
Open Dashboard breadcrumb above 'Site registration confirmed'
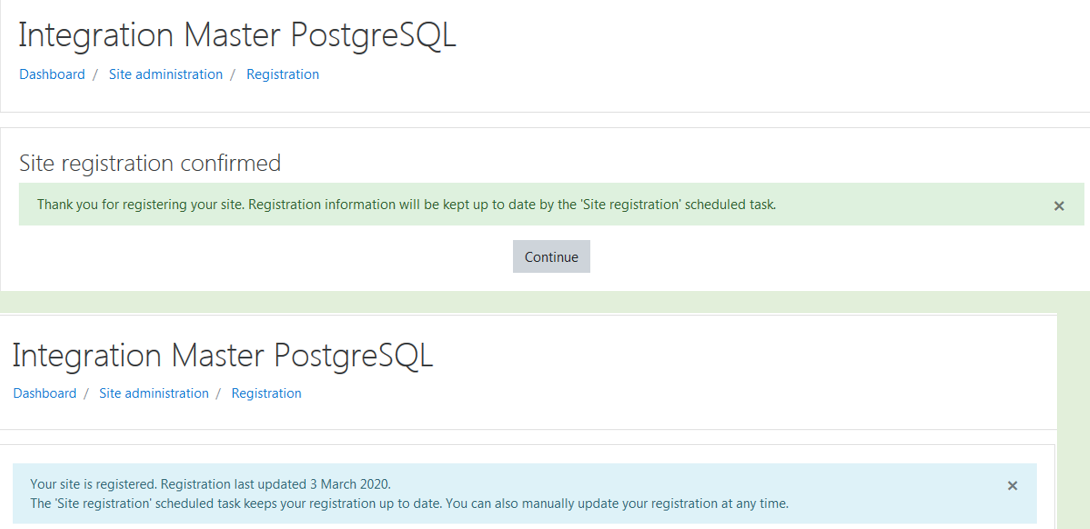(x=52, y=74)
